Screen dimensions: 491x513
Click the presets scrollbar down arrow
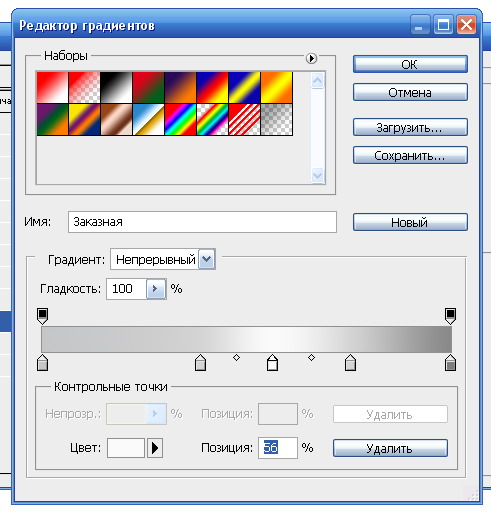[317, 175]
